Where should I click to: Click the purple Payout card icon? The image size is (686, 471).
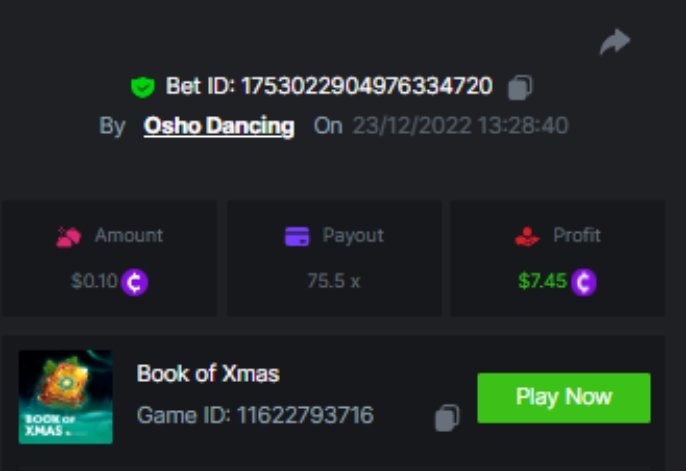click(x=297, y=237)
